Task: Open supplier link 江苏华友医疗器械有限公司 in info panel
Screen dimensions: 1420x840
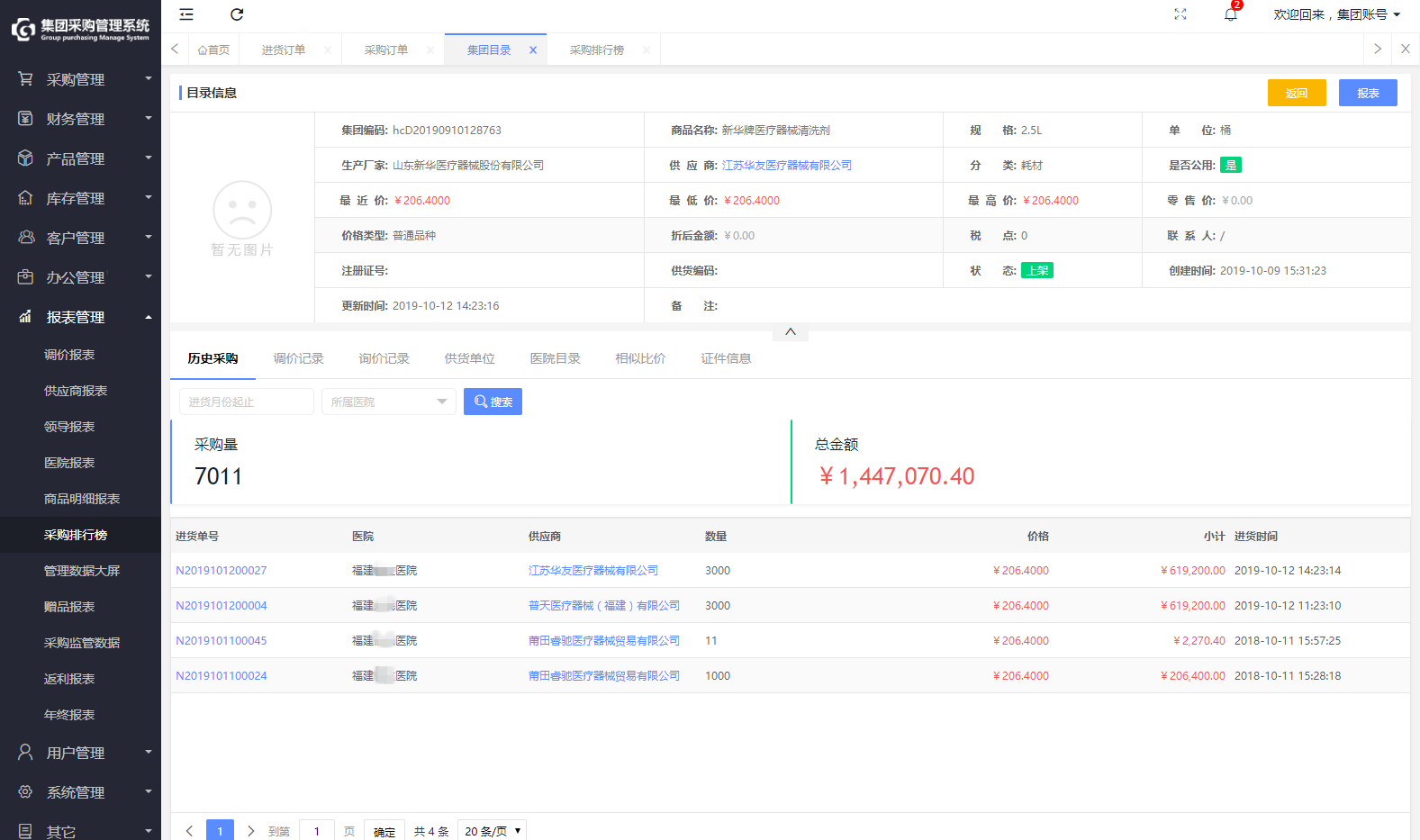Action: pos(787,166)
